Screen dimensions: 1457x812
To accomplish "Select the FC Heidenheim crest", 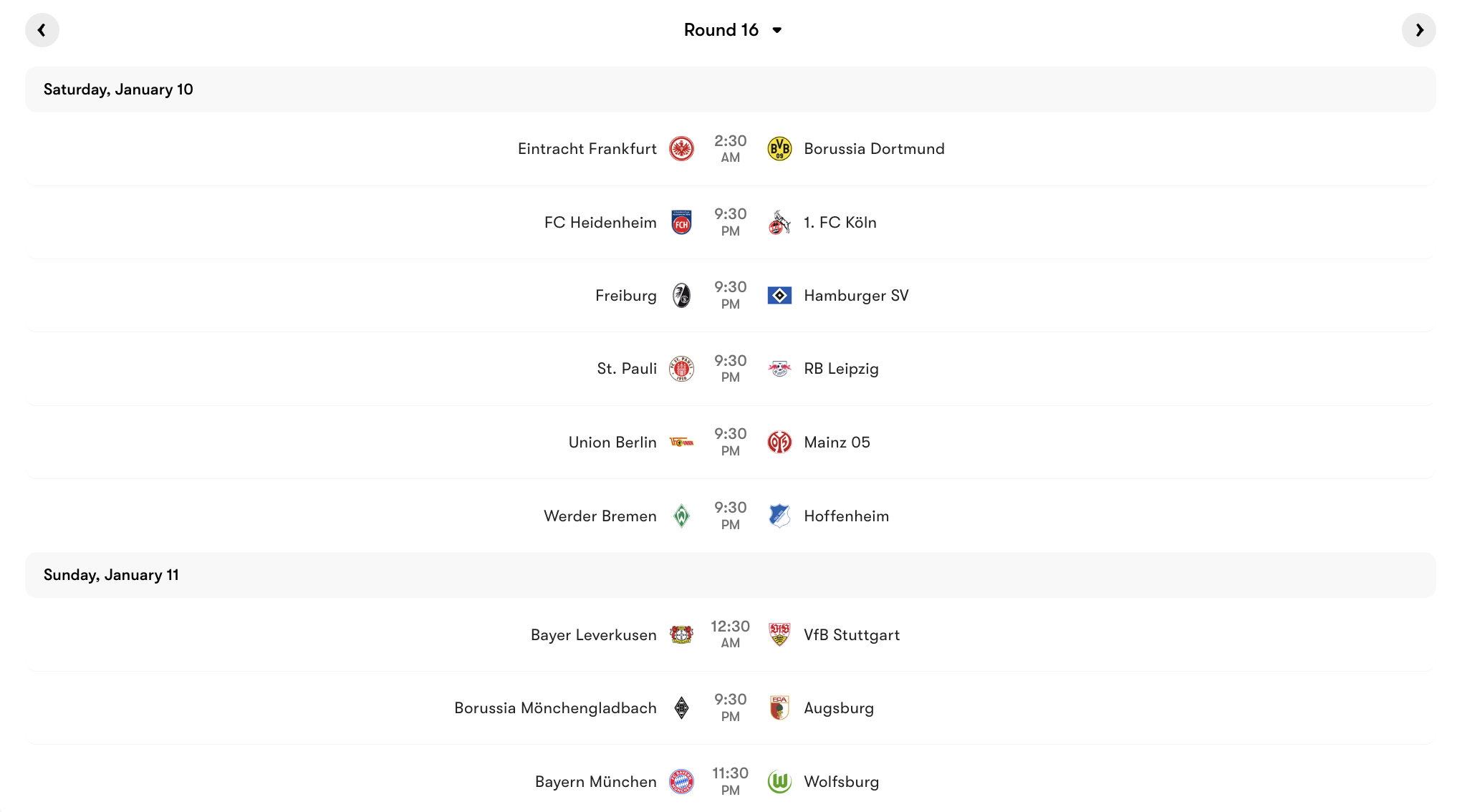I will point(682,222).
